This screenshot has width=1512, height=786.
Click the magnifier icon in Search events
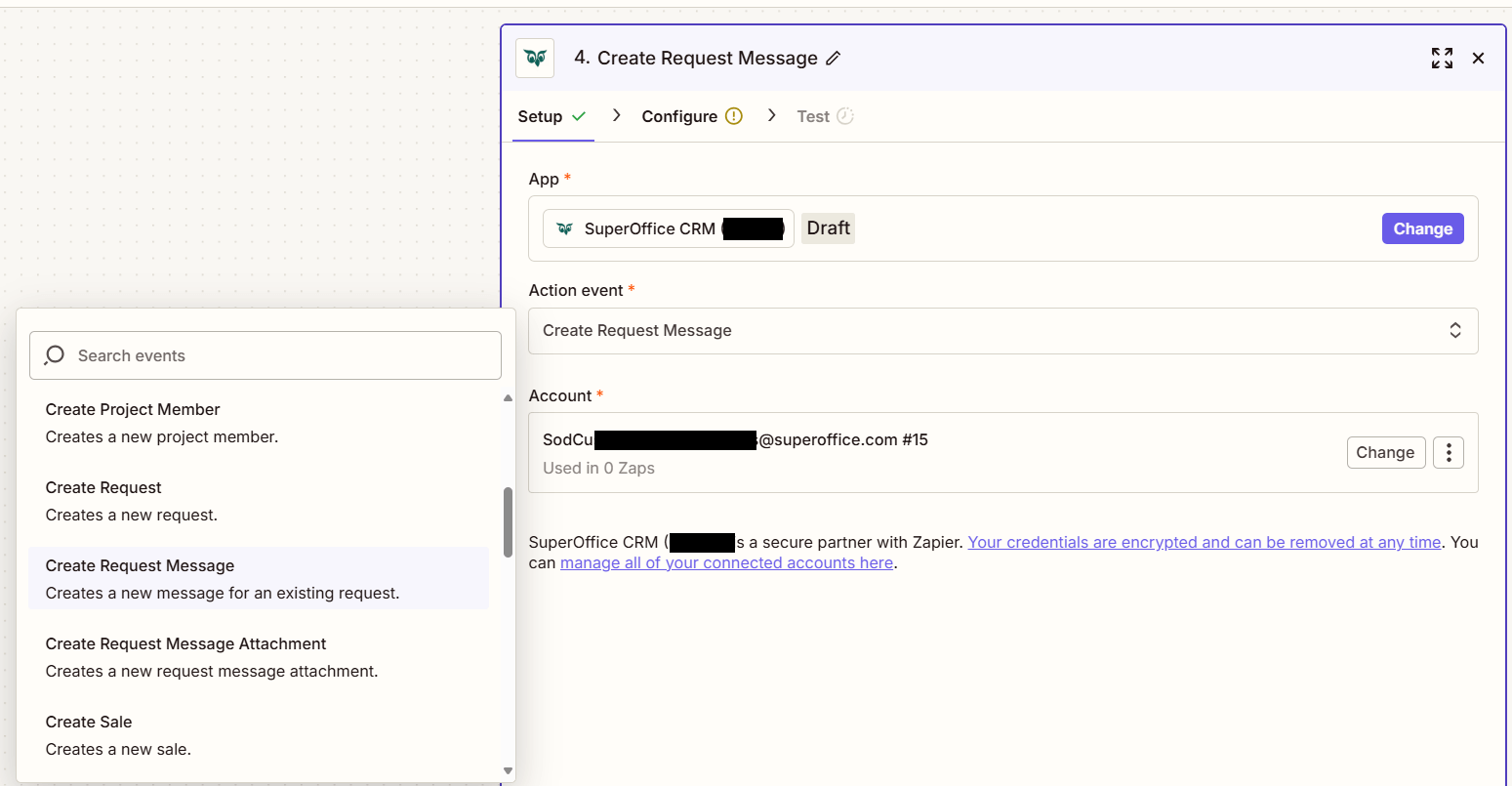click(x=55, y=355)
